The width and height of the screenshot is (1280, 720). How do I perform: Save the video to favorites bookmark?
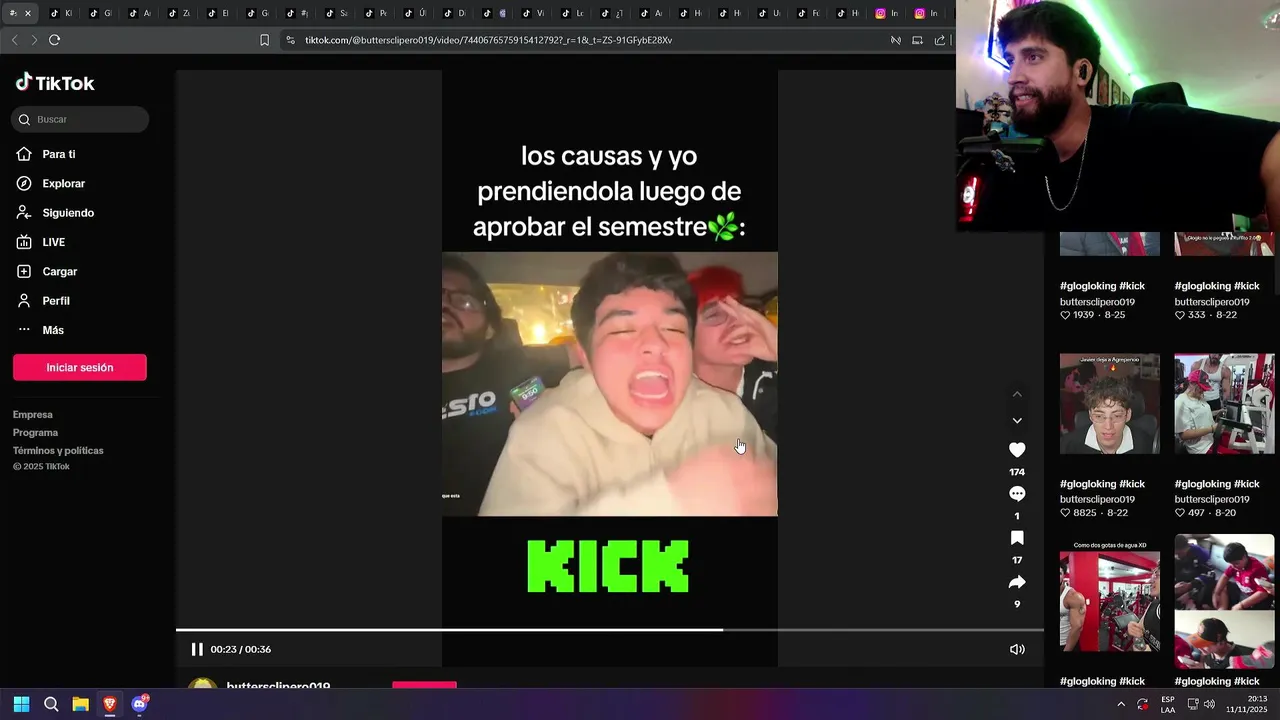pos(1017,538)
